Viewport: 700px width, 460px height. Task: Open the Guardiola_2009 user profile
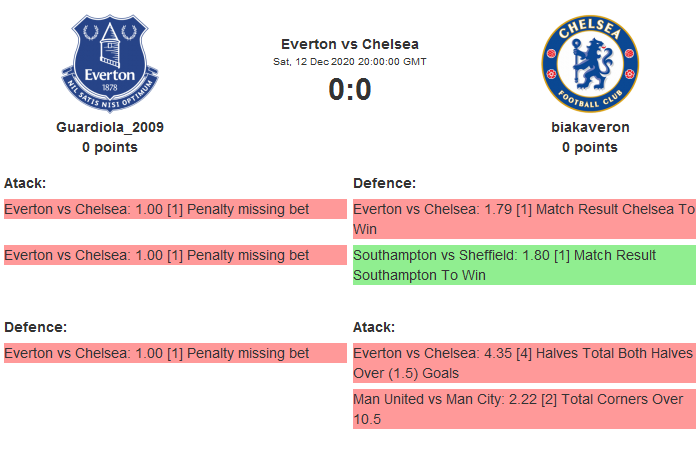[x=110, y=127]
